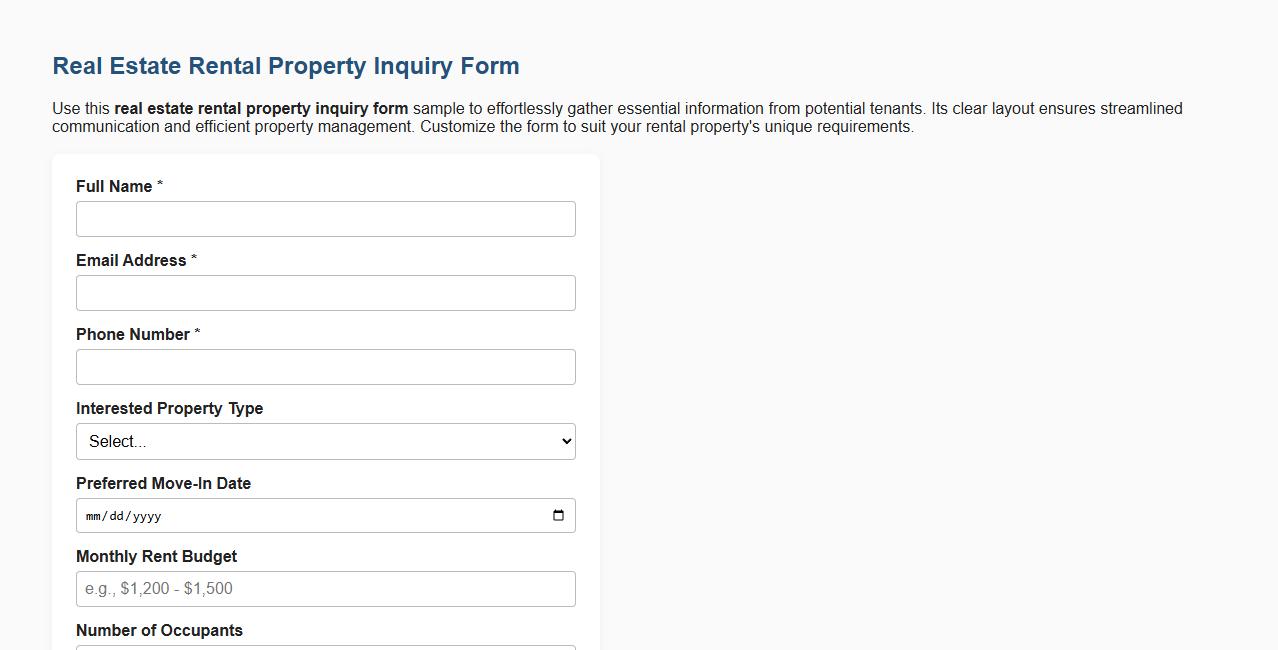
Task: Click the Phone Number text box
Action: tap(325, 366)
